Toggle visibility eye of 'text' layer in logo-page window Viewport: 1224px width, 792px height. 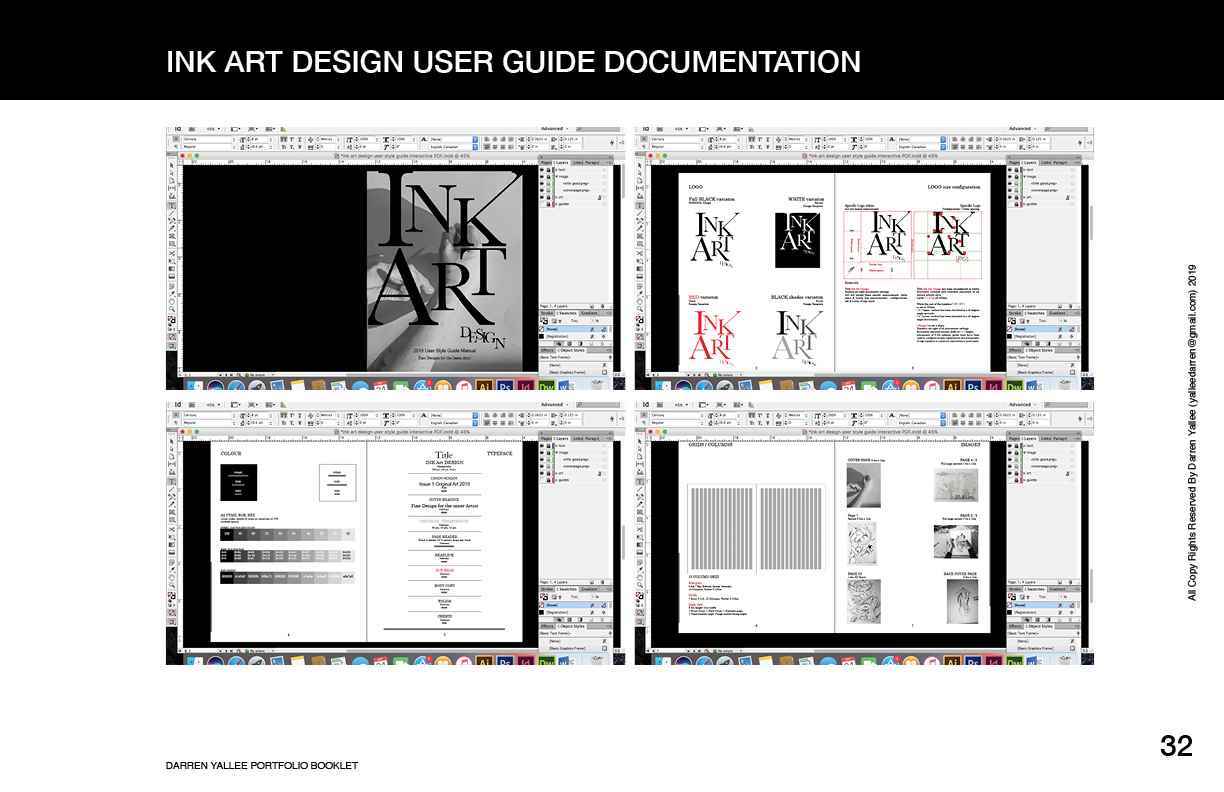click(x=1010, y=170)
